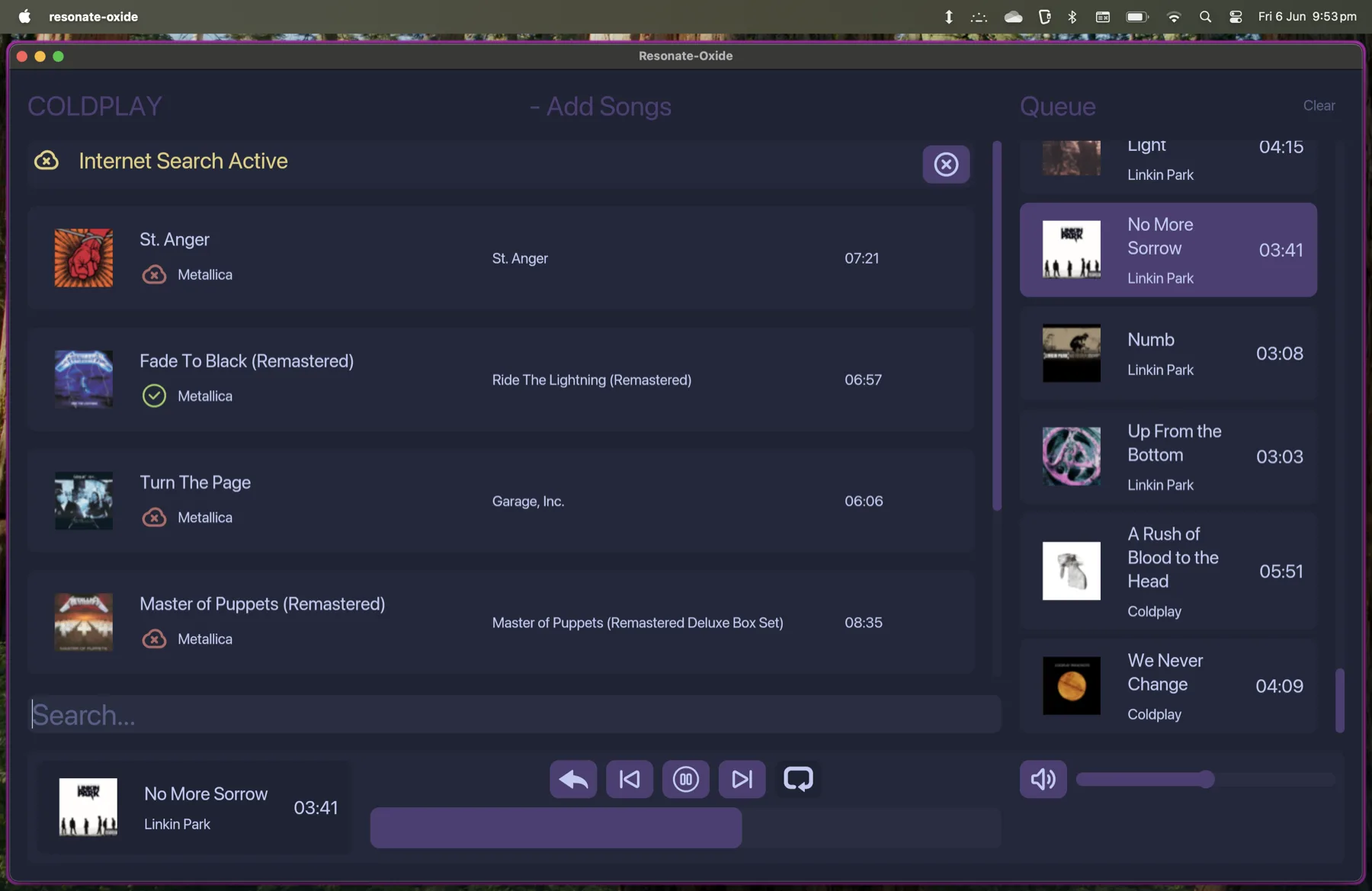
Task: Click the song list scrollbar
Action: click(x=997, y=326)
